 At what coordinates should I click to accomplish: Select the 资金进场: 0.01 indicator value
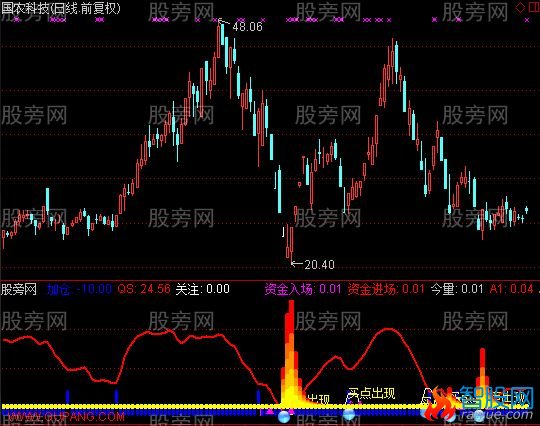386,289
